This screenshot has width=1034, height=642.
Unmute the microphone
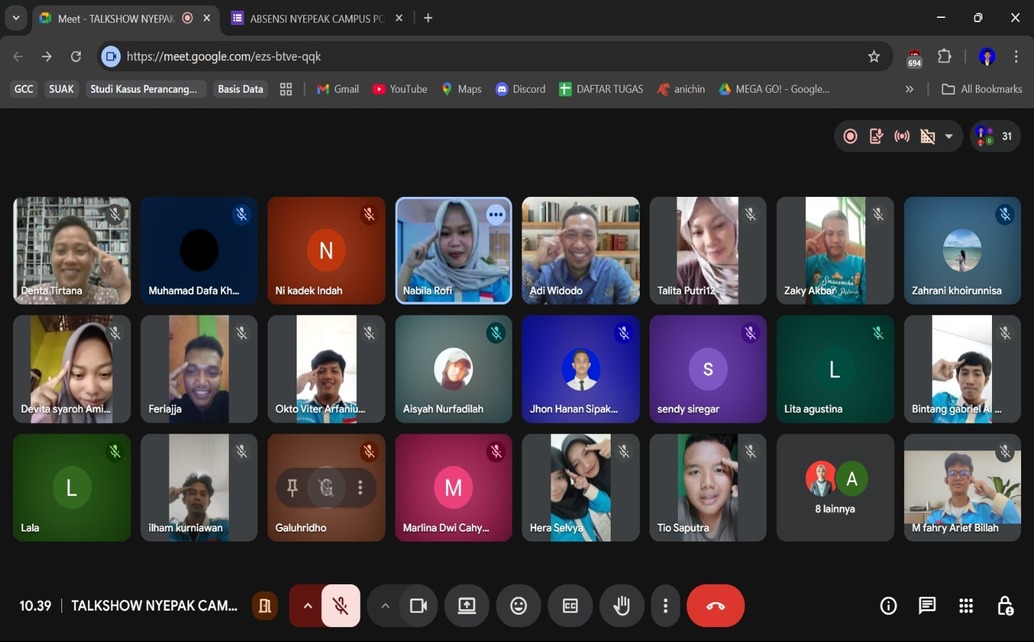click(x=340, y=606)
